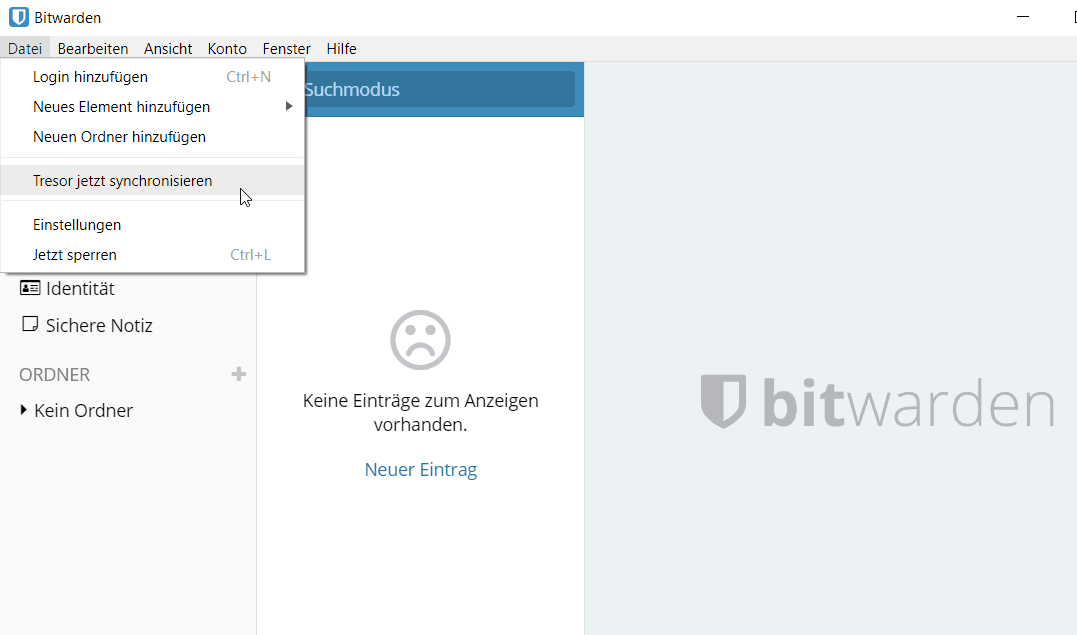
Task: Open the Ansicht menu
Action: tap(168, 49)
